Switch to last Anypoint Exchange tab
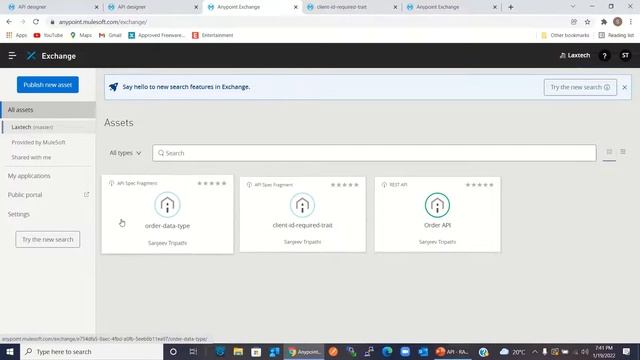This screenshot has height=360, width=640. tap(451, 7)
